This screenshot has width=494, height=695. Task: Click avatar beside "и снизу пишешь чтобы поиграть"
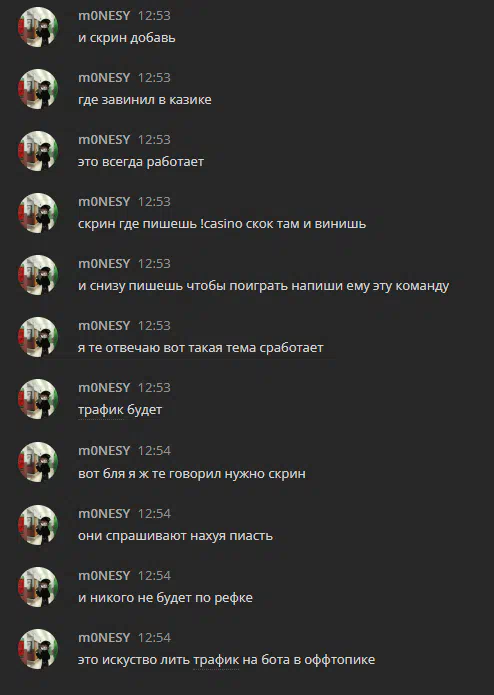pyautogui.click(x=38, y=275)
